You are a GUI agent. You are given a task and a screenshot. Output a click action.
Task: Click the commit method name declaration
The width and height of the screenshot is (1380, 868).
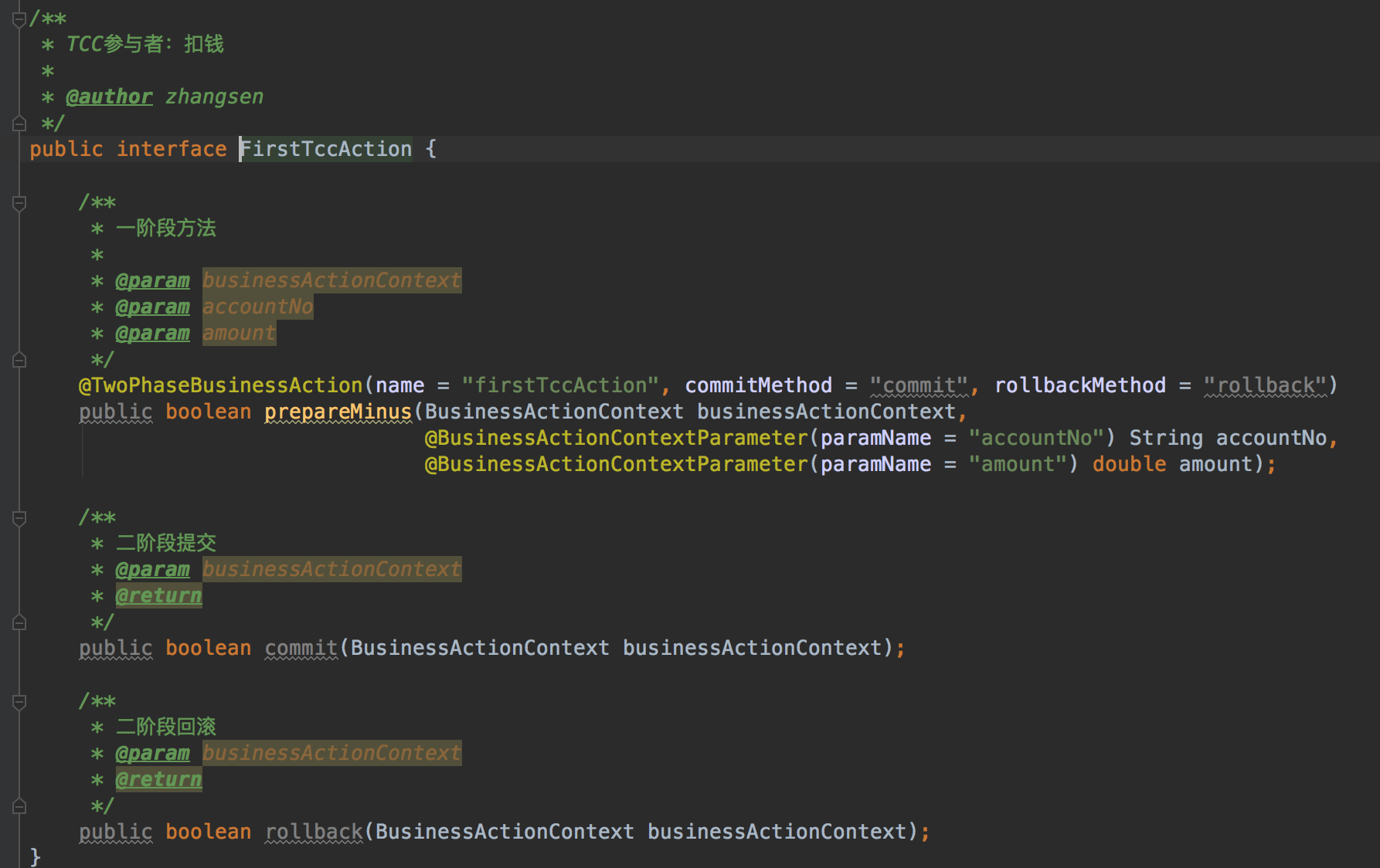click(301, 648)
